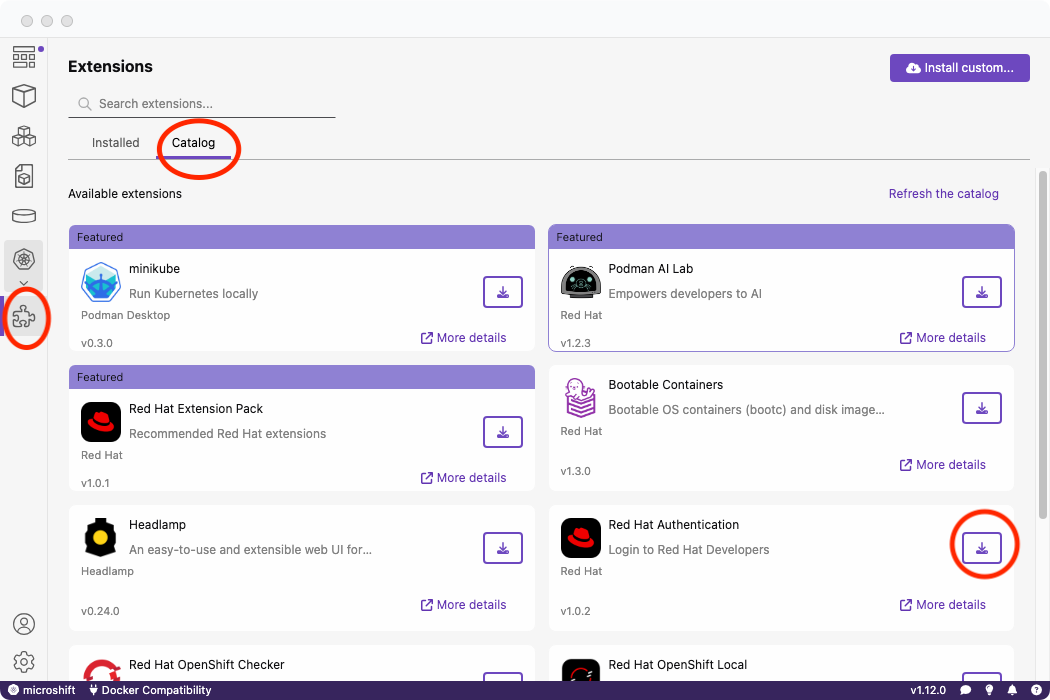Open the Dashboard from the sidebar

pyautogui.click(x=24, y=57)
